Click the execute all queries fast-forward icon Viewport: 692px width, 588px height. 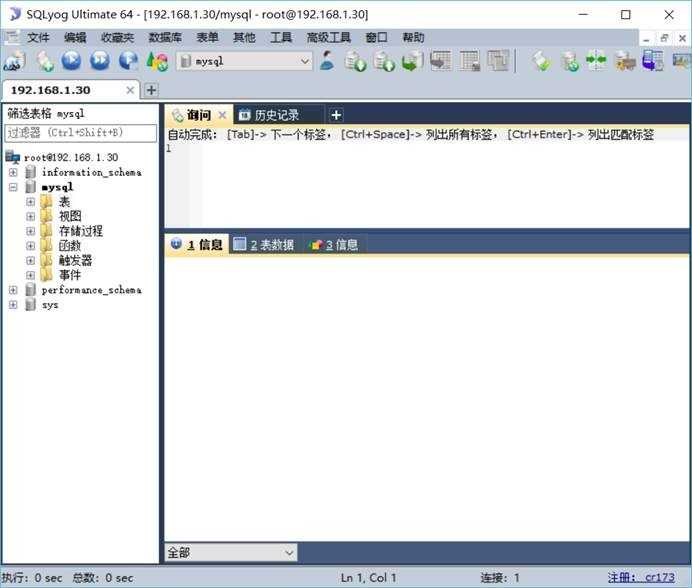pos(100,61)
